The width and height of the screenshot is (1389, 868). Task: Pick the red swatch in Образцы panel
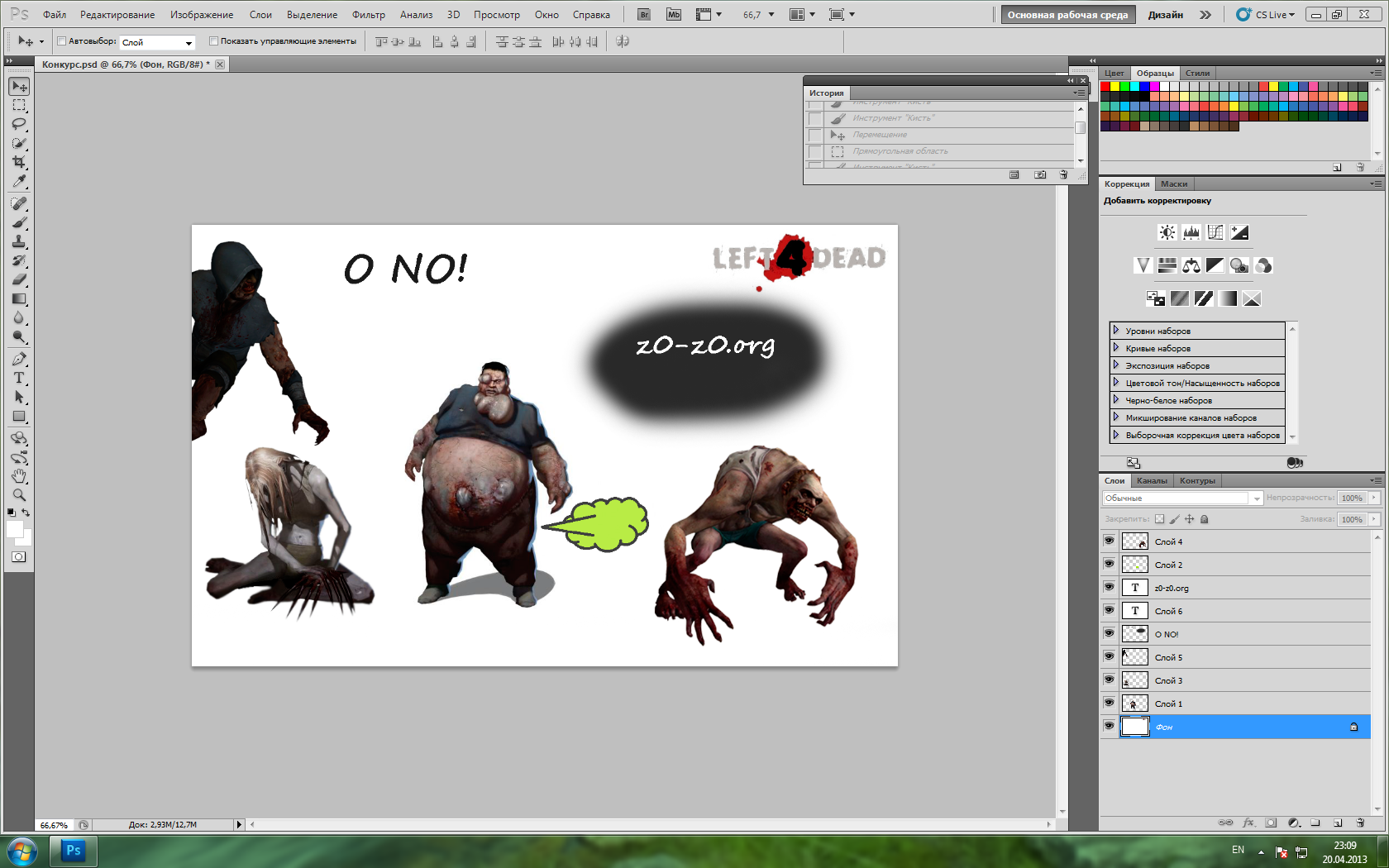pos(1105,86)
